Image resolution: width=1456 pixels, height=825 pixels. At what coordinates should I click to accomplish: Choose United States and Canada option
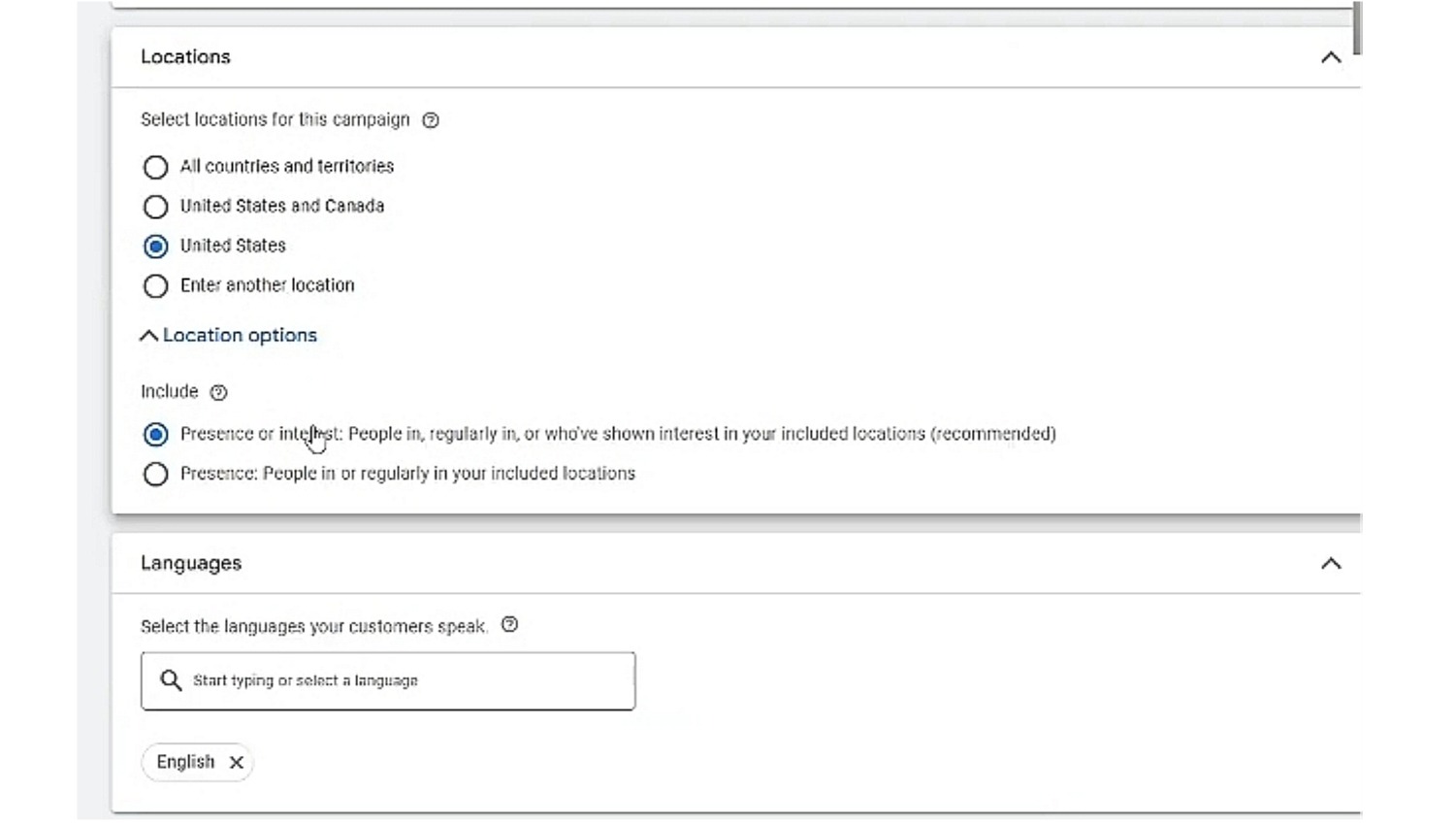tap(155, 207)
